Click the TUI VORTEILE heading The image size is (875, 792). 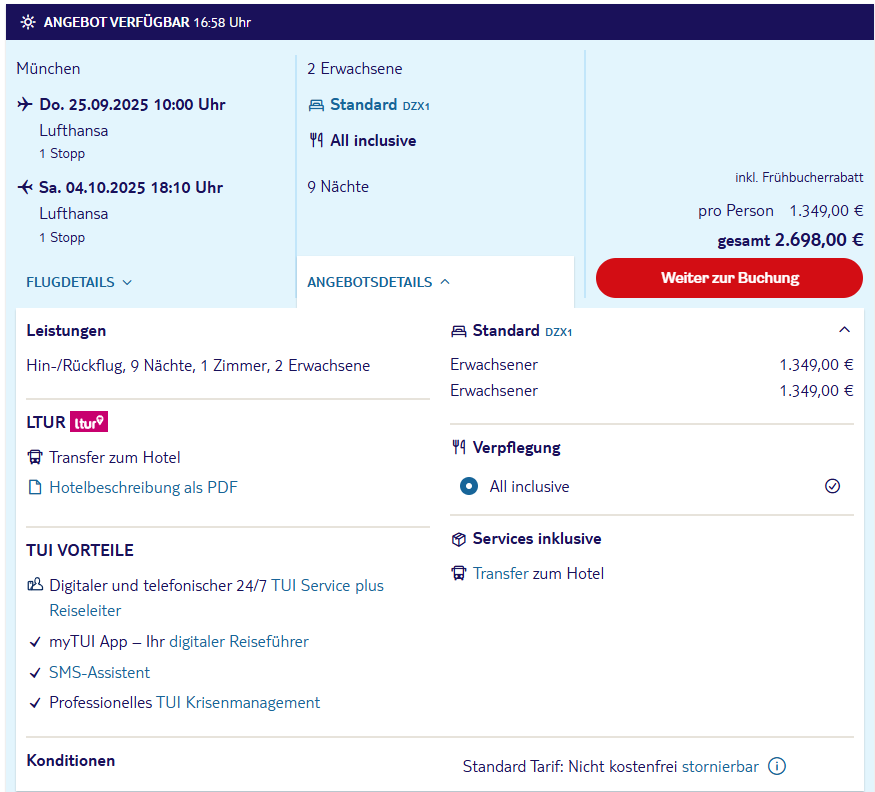click(x=80, y=550)
